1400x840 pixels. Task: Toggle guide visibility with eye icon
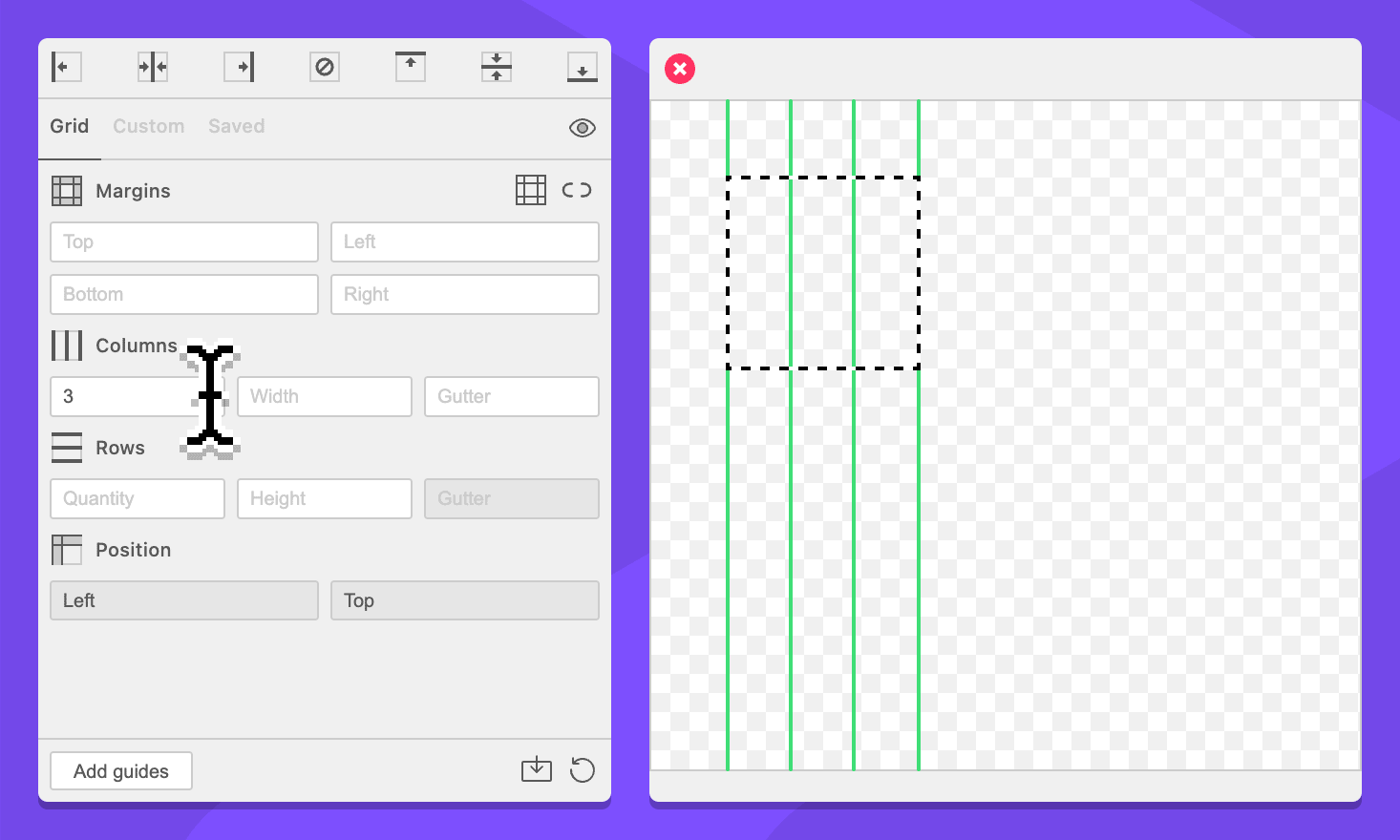[583, 128]
